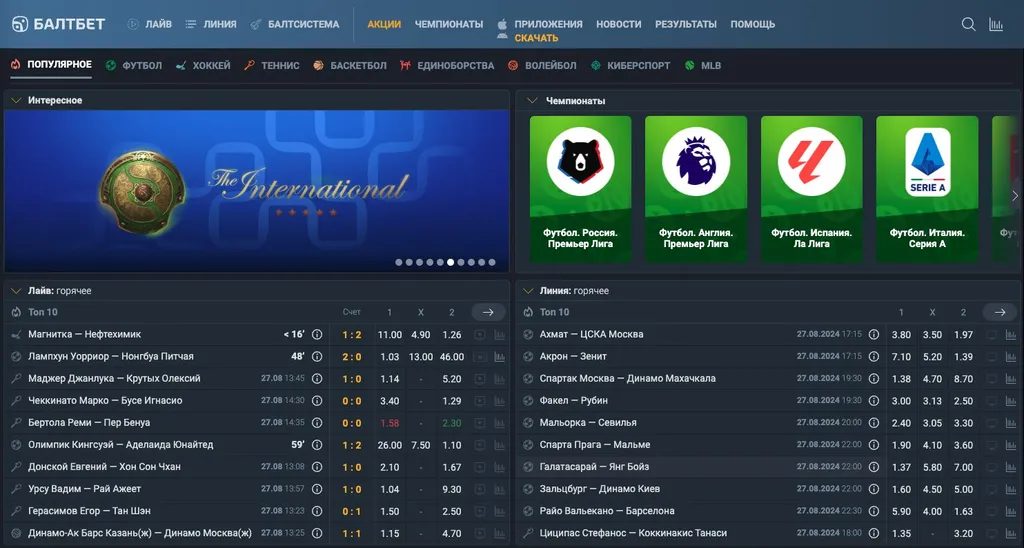Switch to the Футбол sport tab

pyautogui.click(x=133, y=65)
